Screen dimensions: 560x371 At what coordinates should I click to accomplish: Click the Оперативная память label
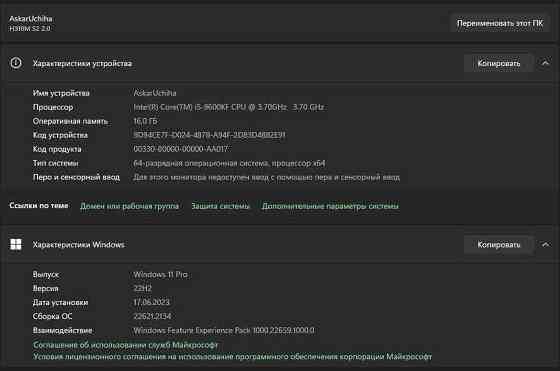click(x=70, y=121)
